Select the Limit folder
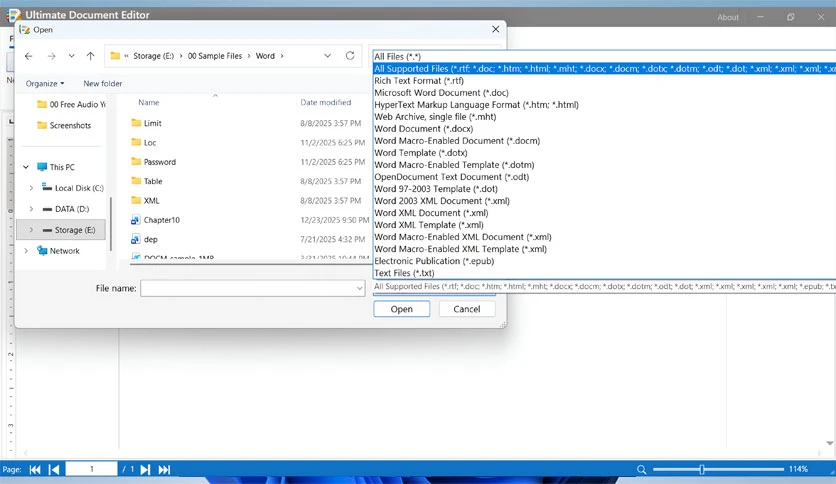 146,123
